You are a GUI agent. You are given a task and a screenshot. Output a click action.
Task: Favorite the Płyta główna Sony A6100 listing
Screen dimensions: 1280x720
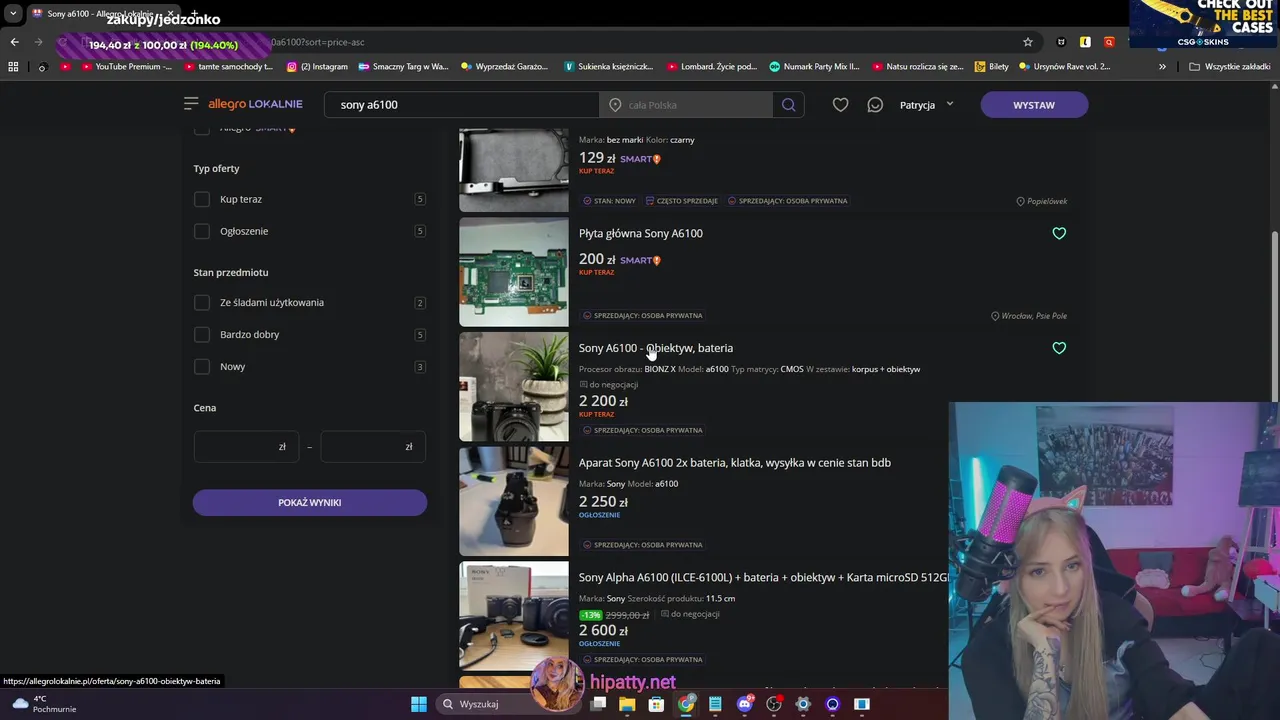(x=1059, y=233)
